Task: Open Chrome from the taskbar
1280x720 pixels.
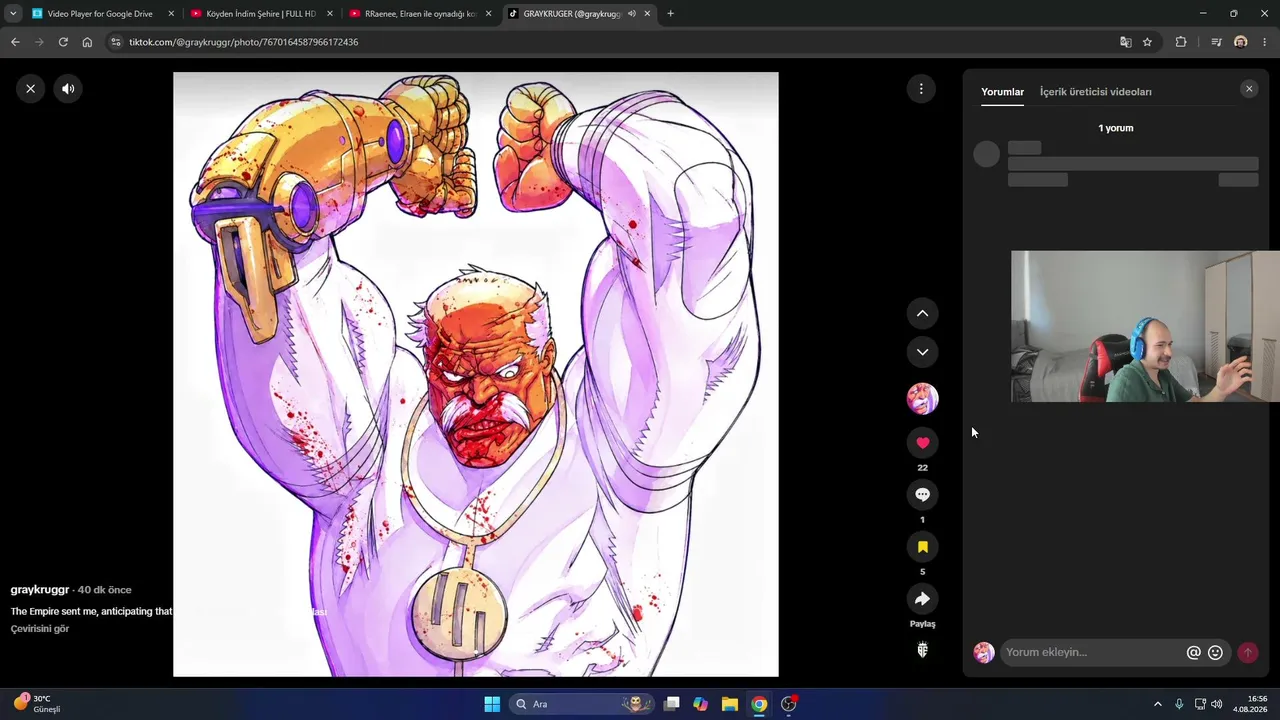Action: click(759, 704)
